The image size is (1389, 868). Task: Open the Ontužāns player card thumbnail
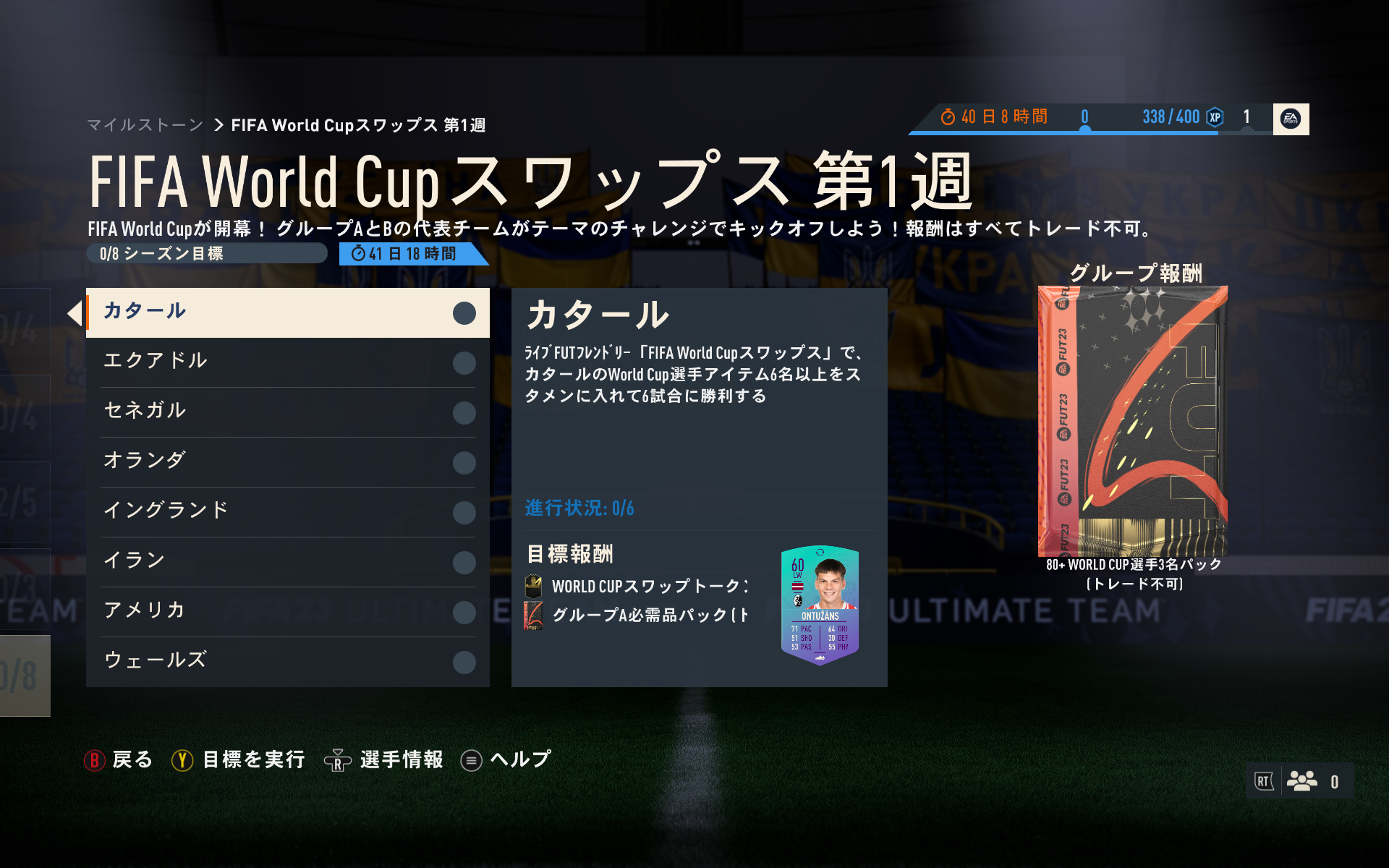[820, 605]
